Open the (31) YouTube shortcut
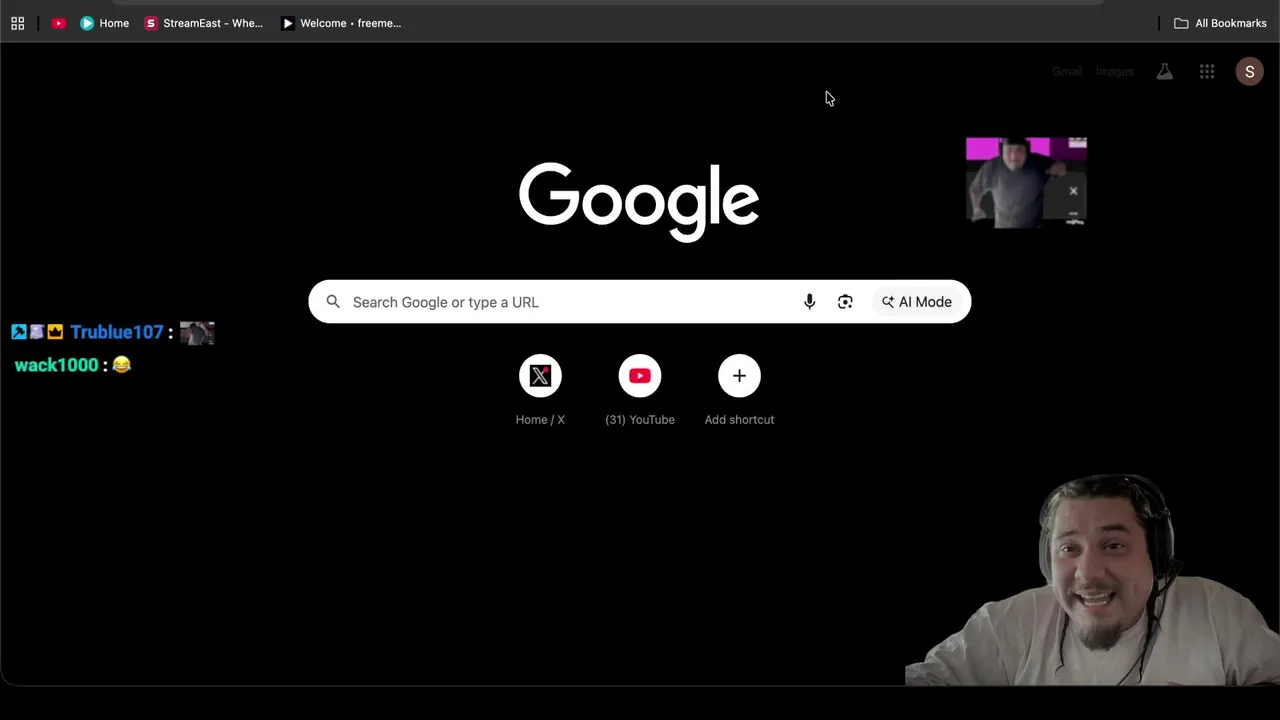1280x720 pixels. point(640,391)
